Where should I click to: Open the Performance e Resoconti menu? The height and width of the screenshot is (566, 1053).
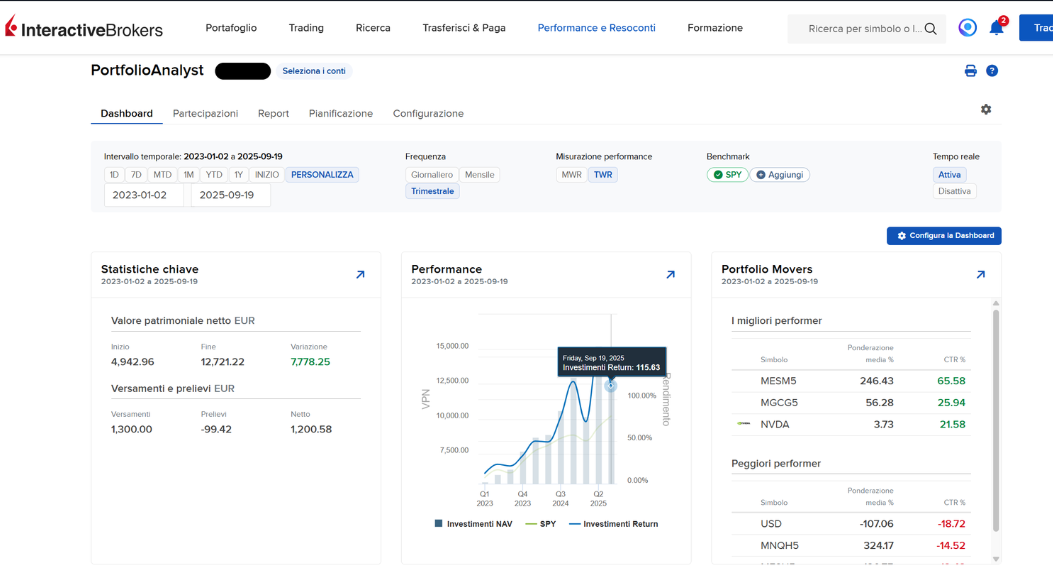596,28
